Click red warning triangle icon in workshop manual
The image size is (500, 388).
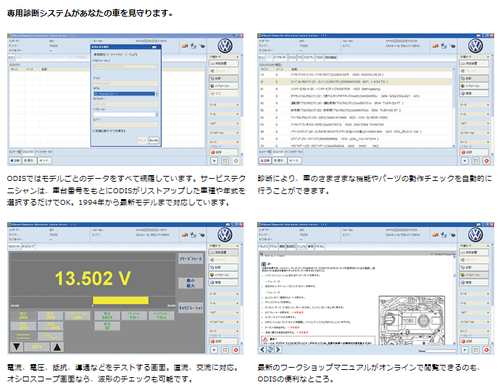click(265, 339)
